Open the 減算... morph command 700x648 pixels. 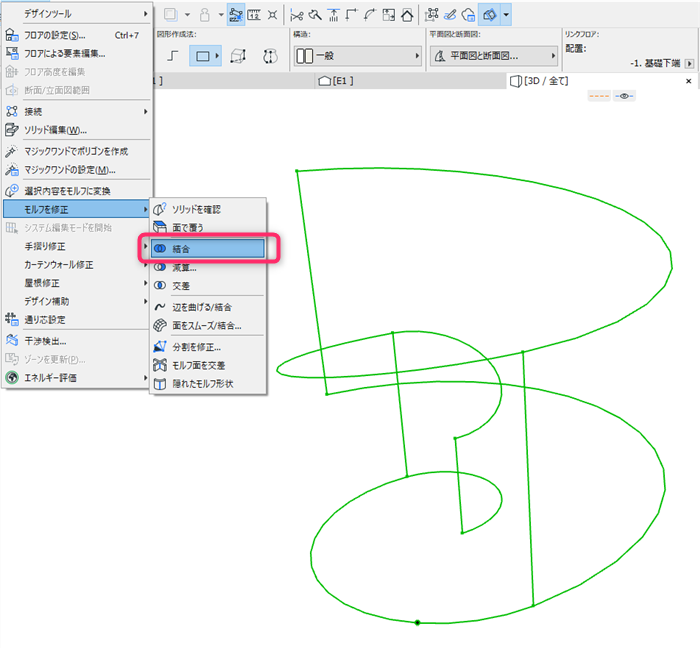click(208, 267)
